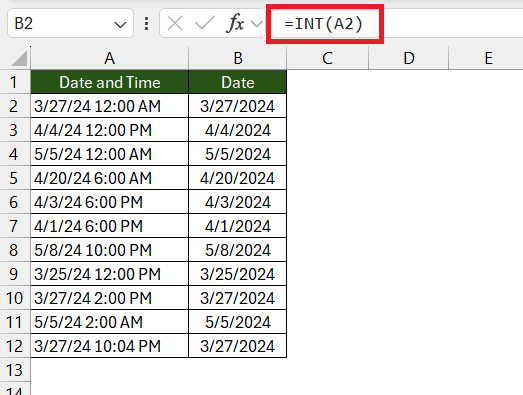
Task: Click the Select All corner triangle
Action: (x=19, y=58)
